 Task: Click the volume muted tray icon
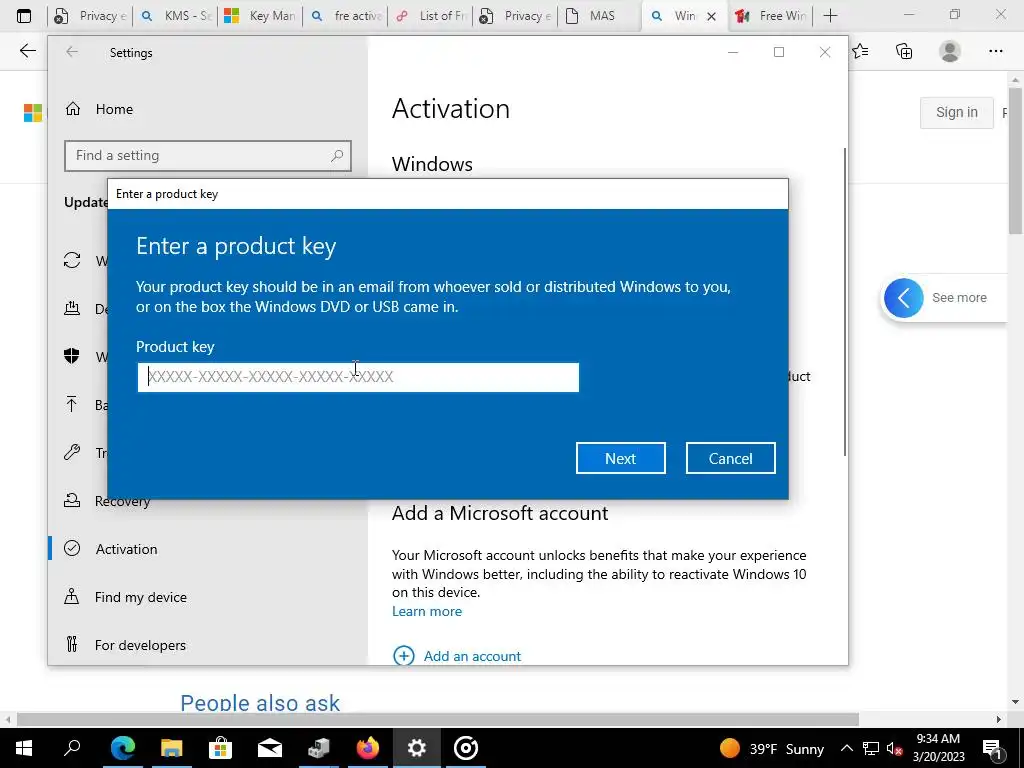tap(894, 749)
